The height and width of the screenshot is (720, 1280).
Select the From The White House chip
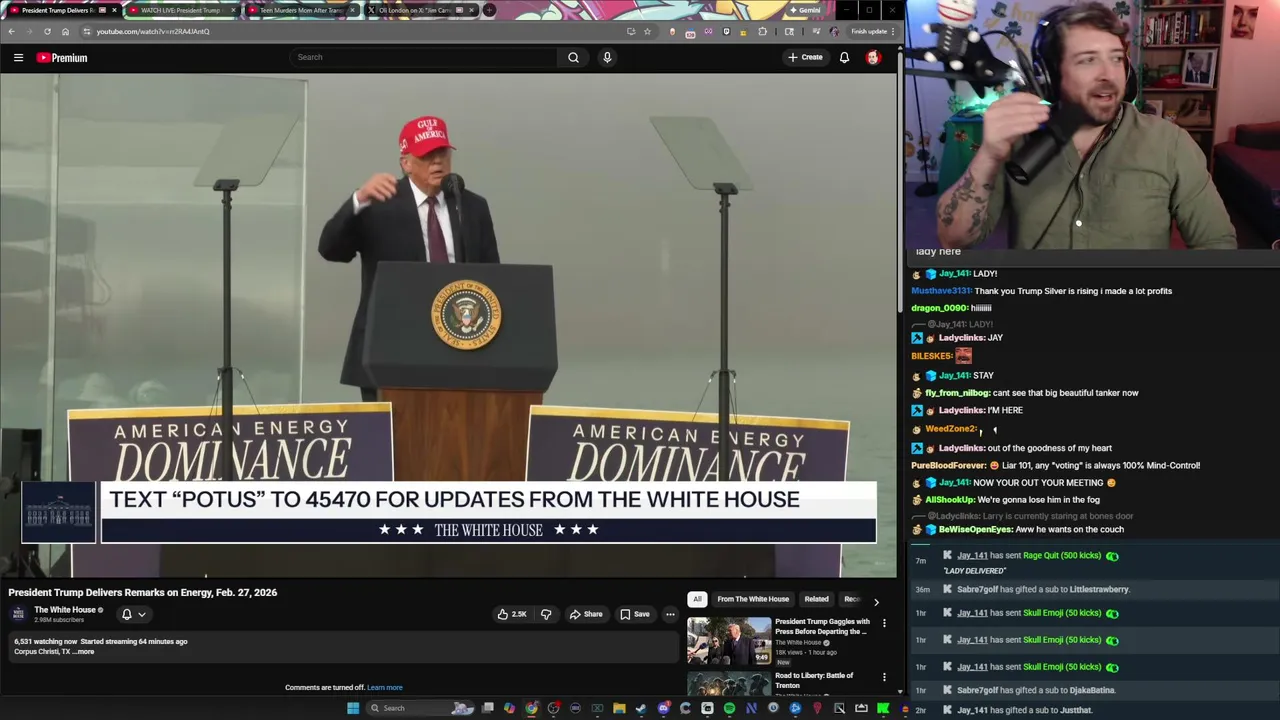pos(753,599)
